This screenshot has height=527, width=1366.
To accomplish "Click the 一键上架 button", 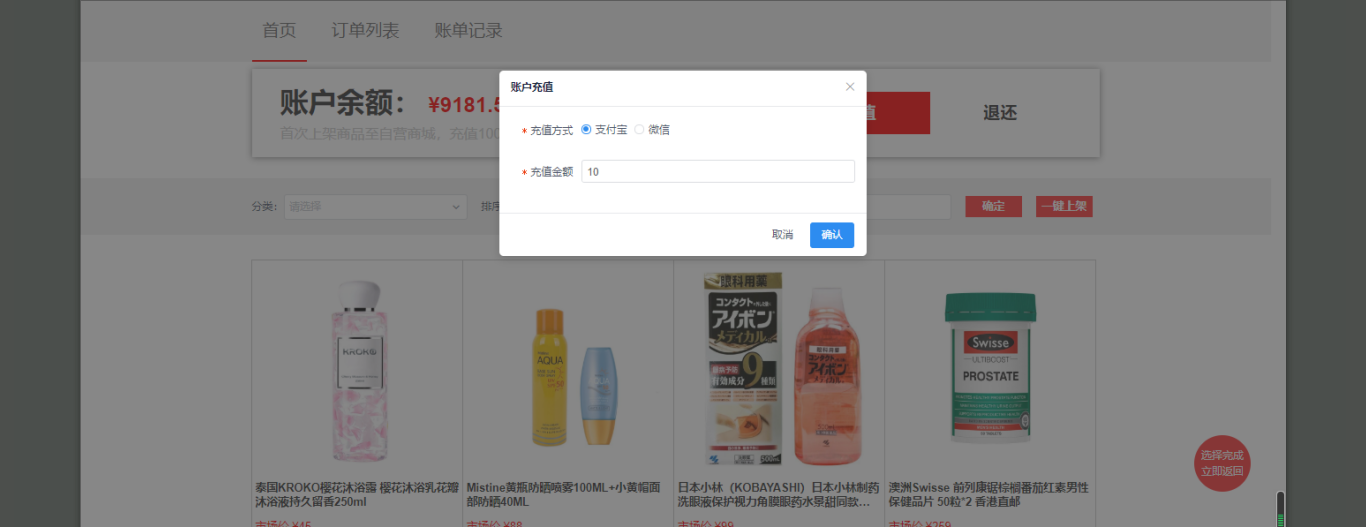I will click(x=1064, y=207).
